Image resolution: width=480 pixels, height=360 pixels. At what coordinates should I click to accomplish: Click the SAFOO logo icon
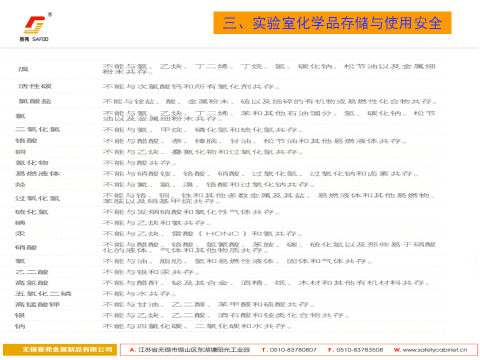coord(34,27)
